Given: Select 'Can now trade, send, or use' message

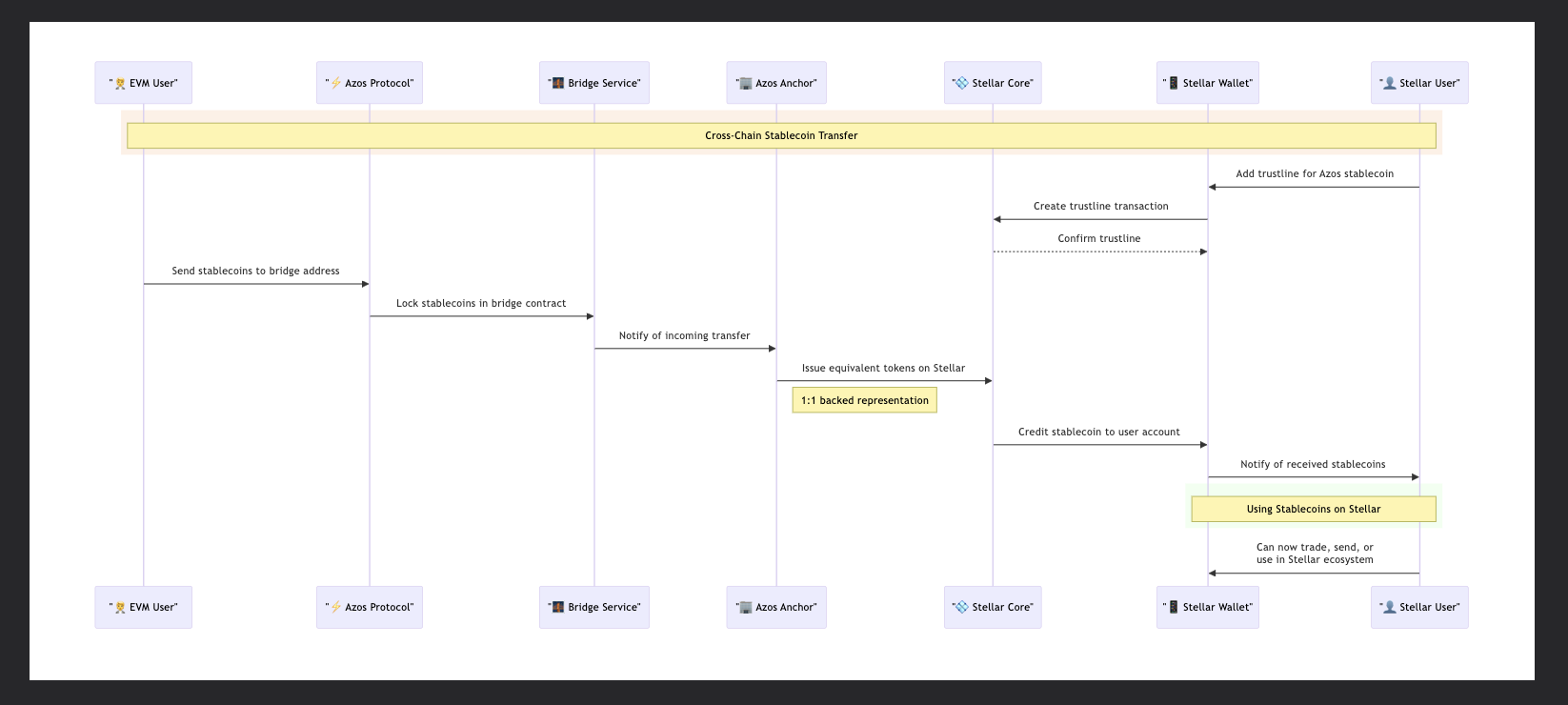Looking at the screenshot, I should click(1315, 554).
